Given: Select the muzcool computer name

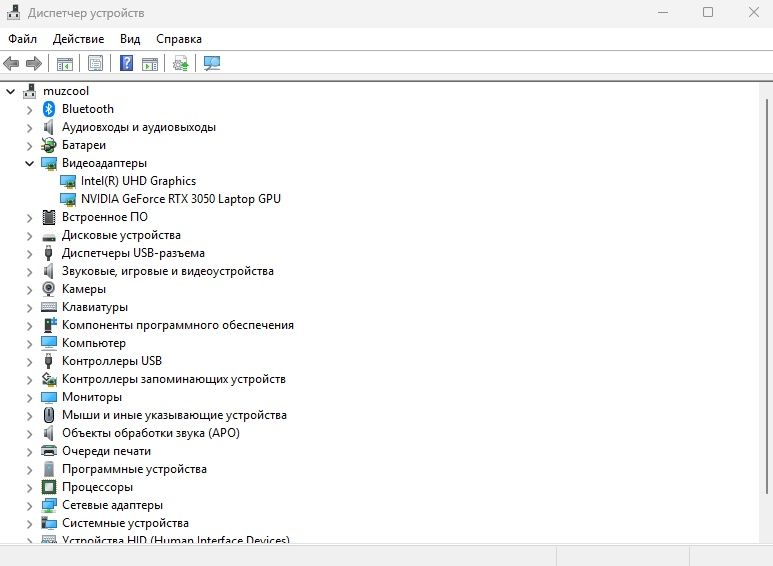Looking at the screenshot, I should coord(66,91).
